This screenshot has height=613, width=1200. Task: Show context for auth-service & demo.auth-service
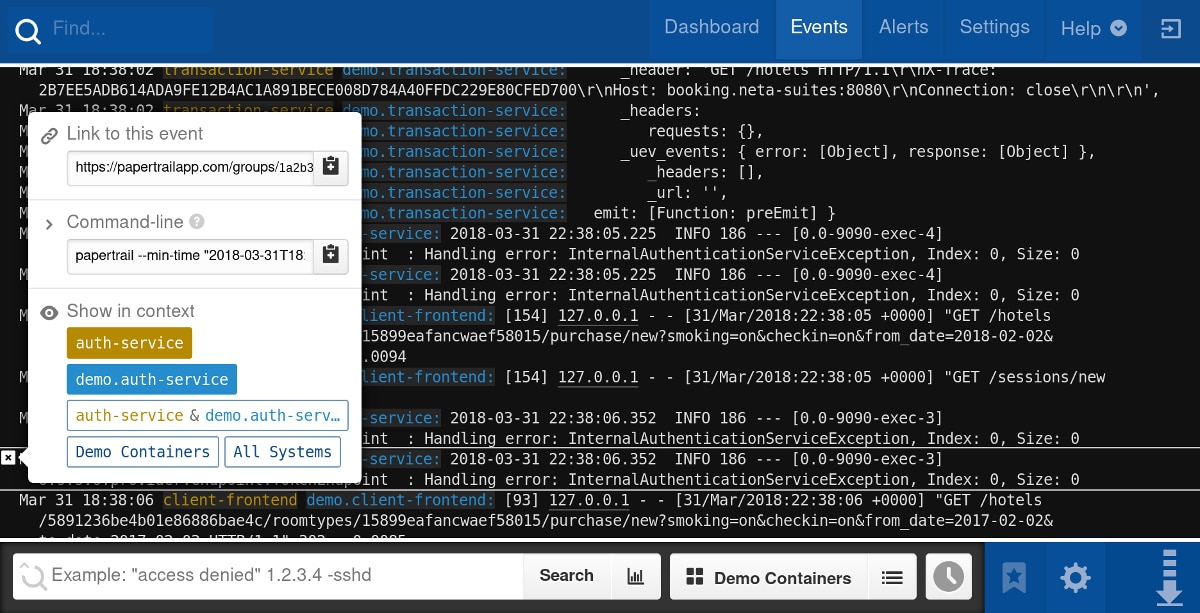[208, 416]
